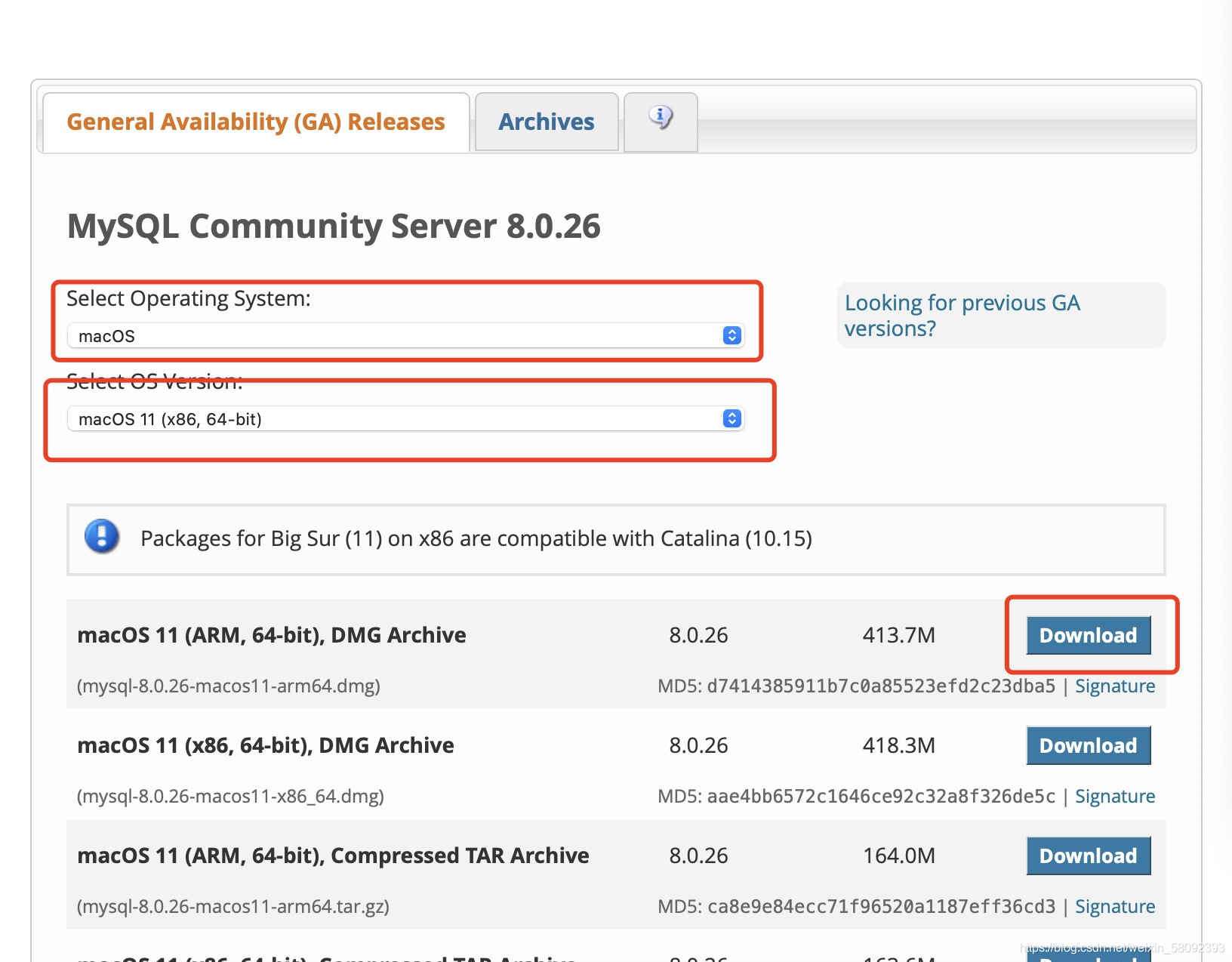
Task: Download the macOS 11 x86 DMG Archive
Action: [x=1088, y=745]
